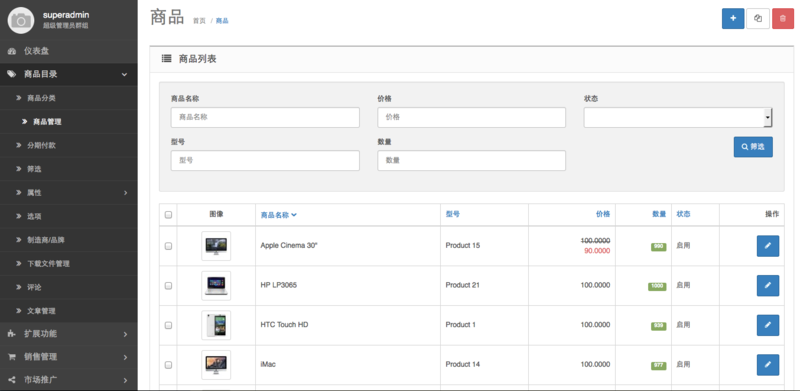Image resolution: width=800 pixels, height=391 pixels.
Task: Click the HTC Touch HD product name
Action: [284, 325]
